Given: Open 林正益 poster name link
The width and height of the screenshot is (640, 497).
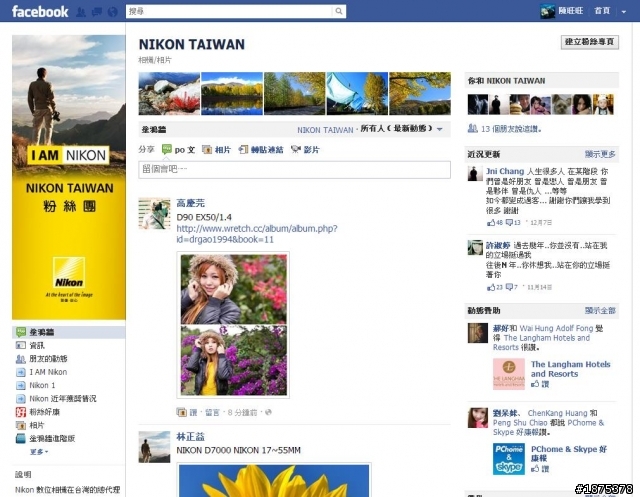Looking at the screenshot, I should tap(190, 437).
